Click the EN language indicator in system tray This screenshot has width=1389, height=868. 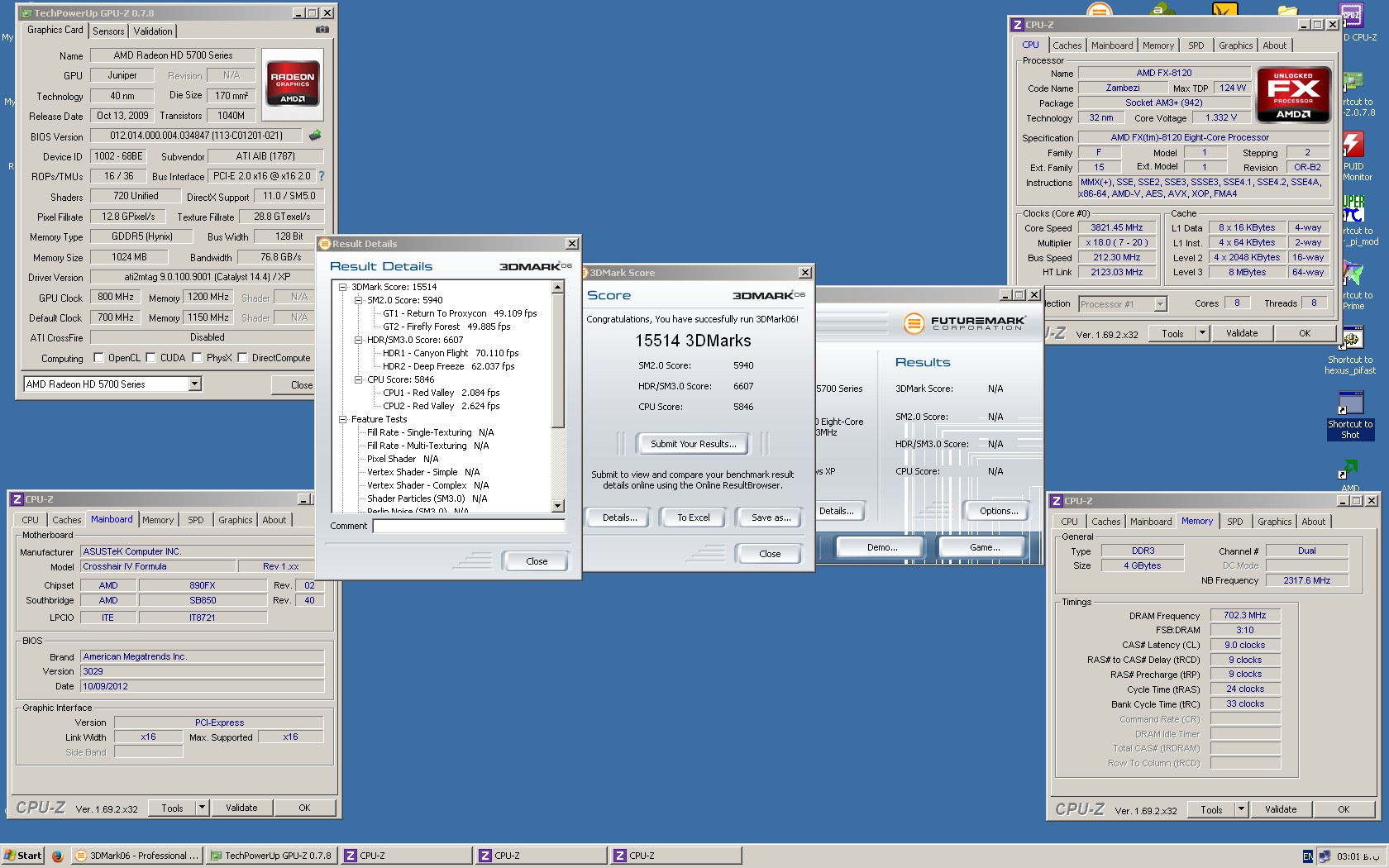[1307, 856]
